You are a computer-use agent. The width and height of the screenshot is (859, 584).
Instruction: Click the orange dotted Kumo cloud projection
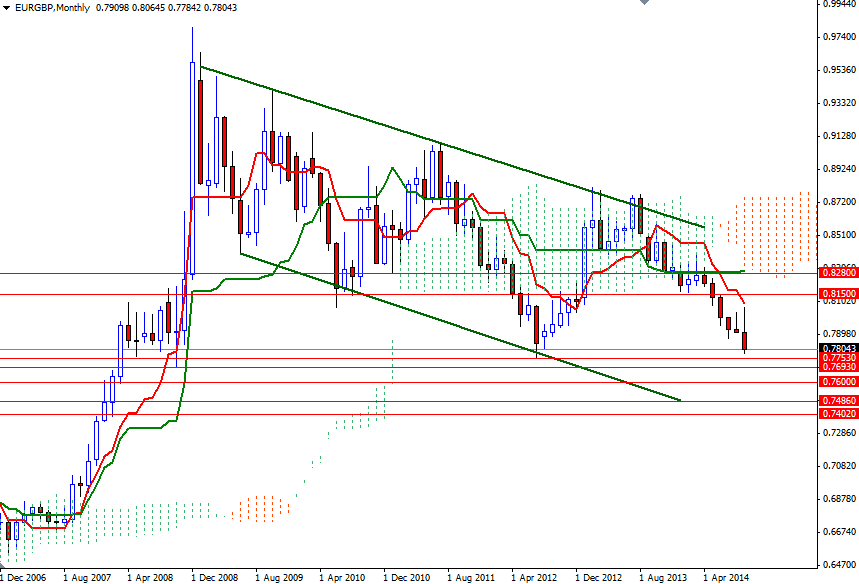point(770,230)
